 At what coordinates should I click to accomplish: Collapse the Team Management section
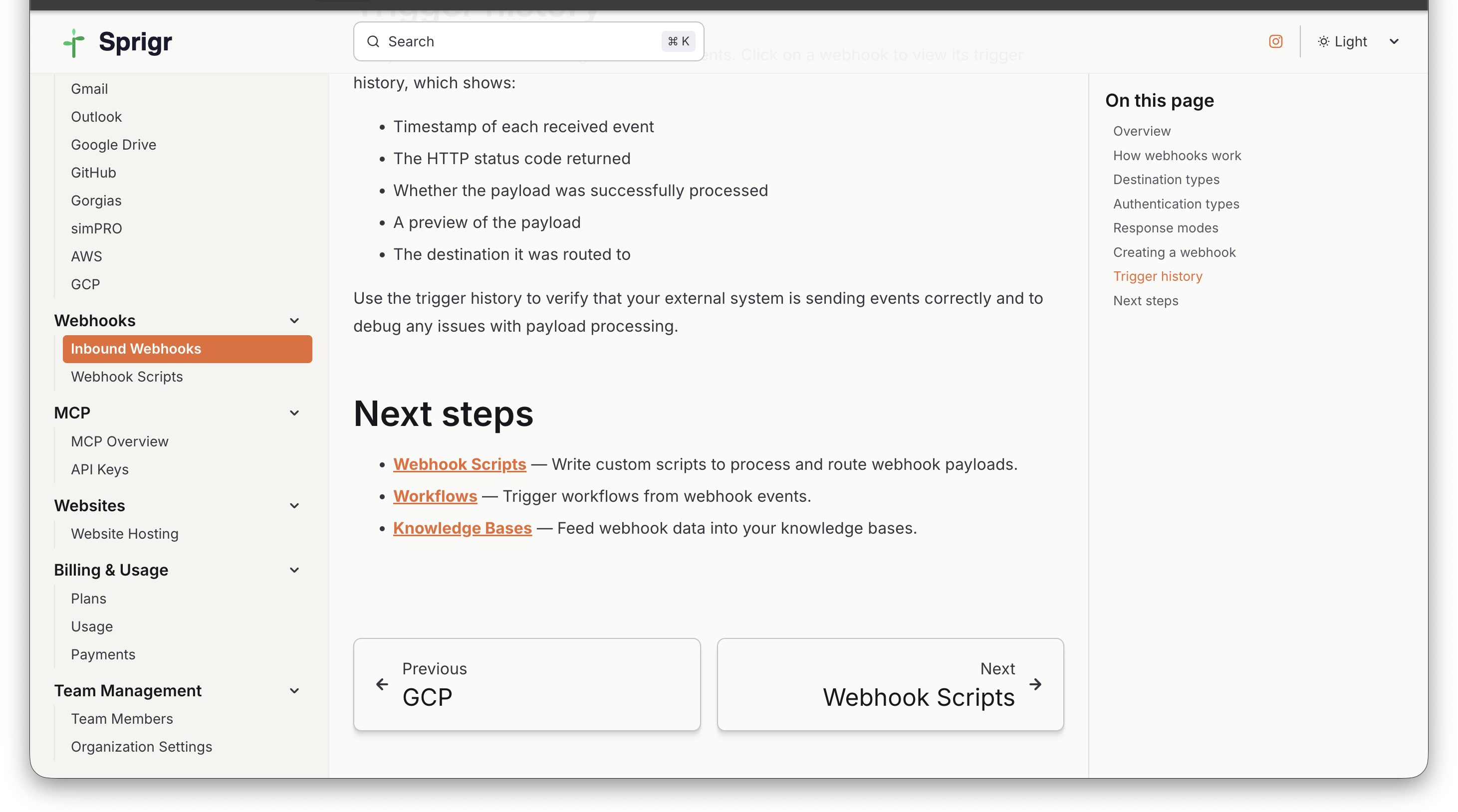(294, 690)
